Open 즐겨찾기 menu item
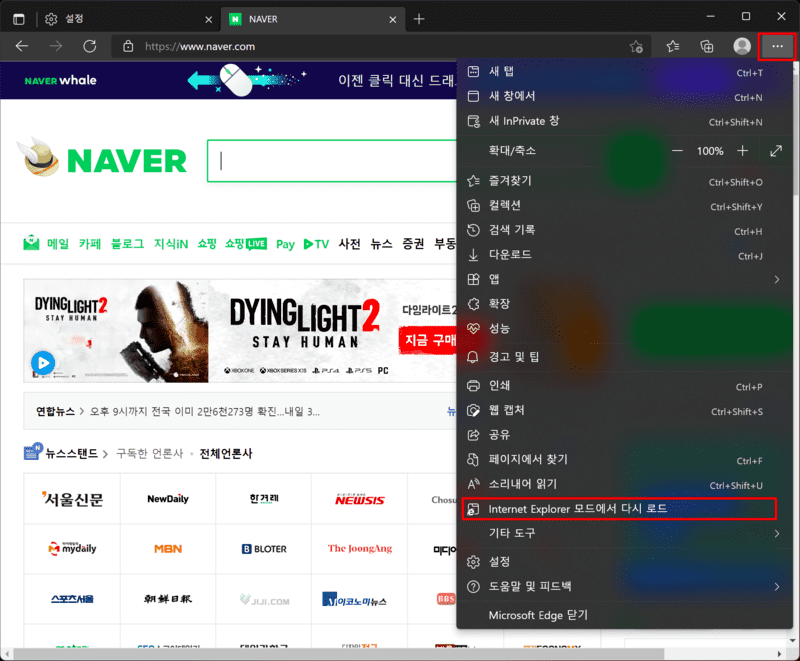This screenshot has height=661, width=800. coord(624,181)
